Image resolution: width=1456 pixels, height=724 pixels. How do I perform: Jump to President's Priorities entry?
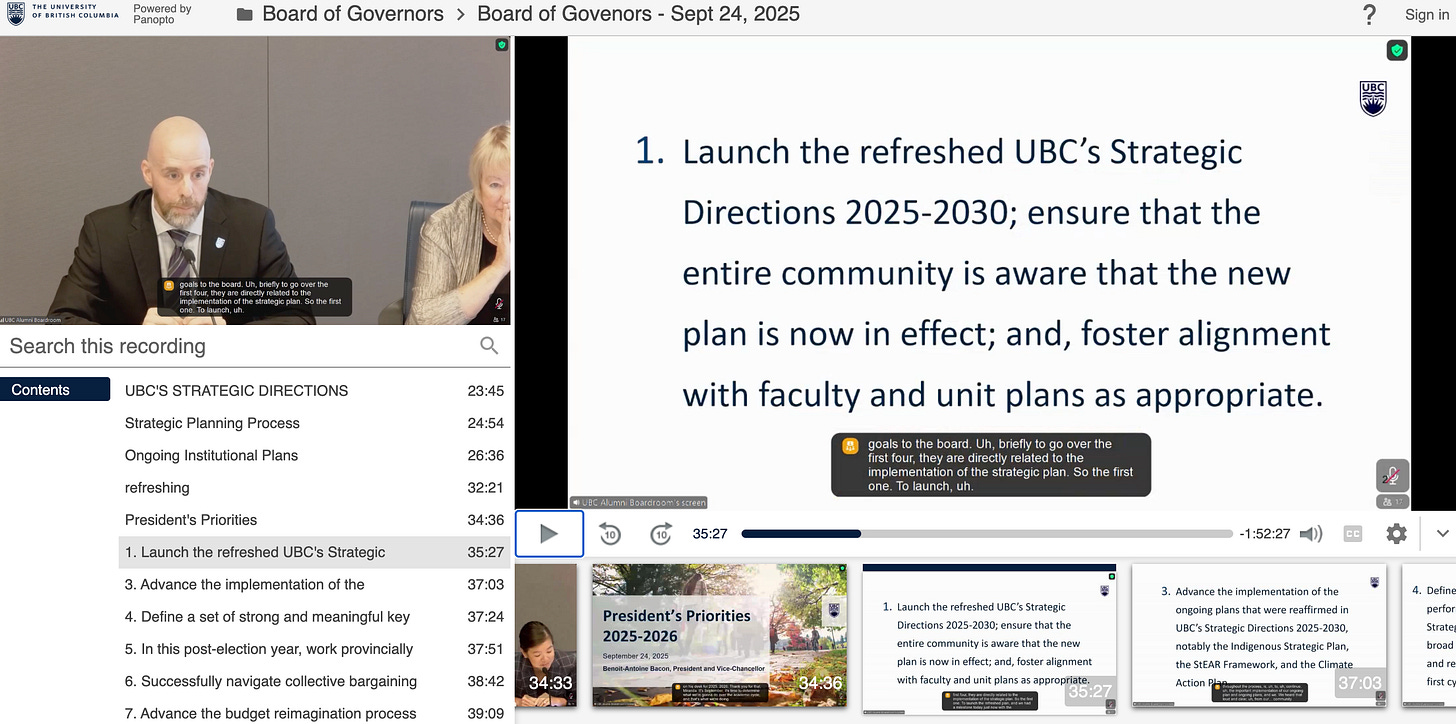(x=314, y=520)
